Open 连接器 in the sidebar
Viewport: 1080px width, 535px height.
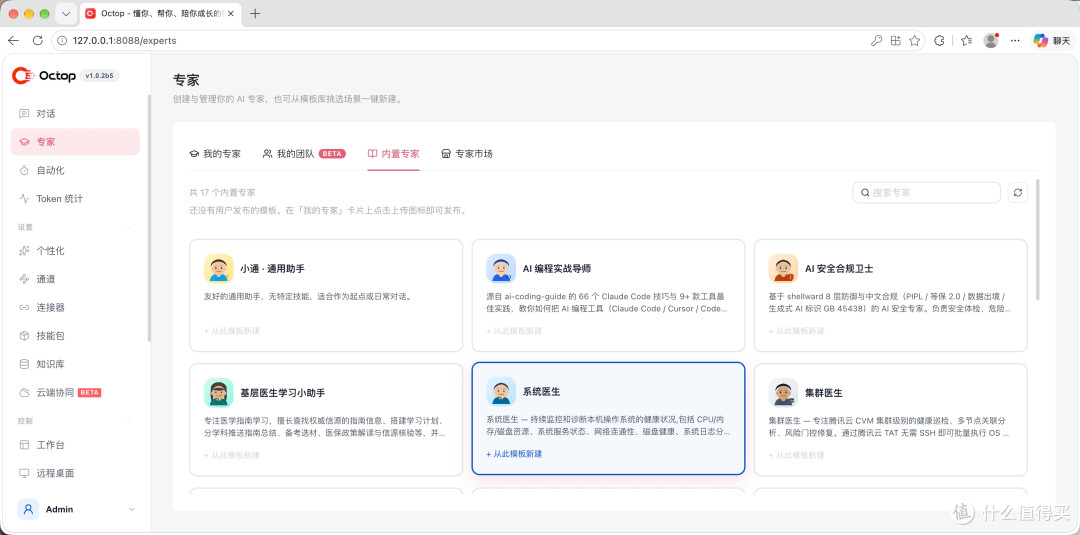pyautogui.click(x=75, y=307)
